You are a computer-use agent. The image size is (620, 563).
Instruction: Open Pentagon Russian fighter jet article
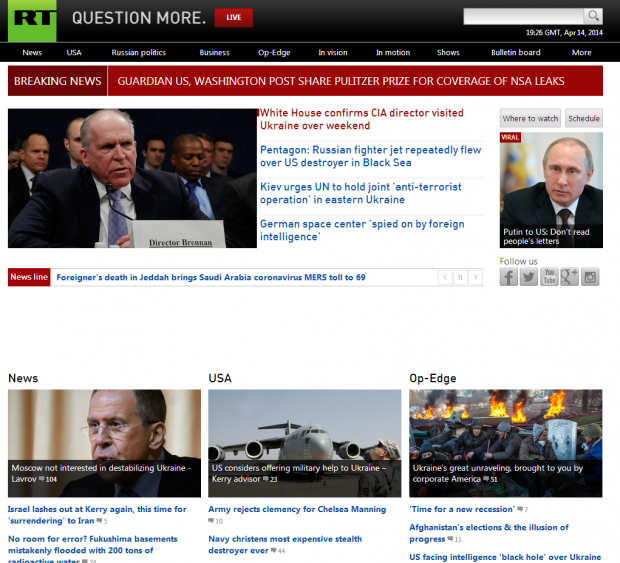(x=370, y=156)
